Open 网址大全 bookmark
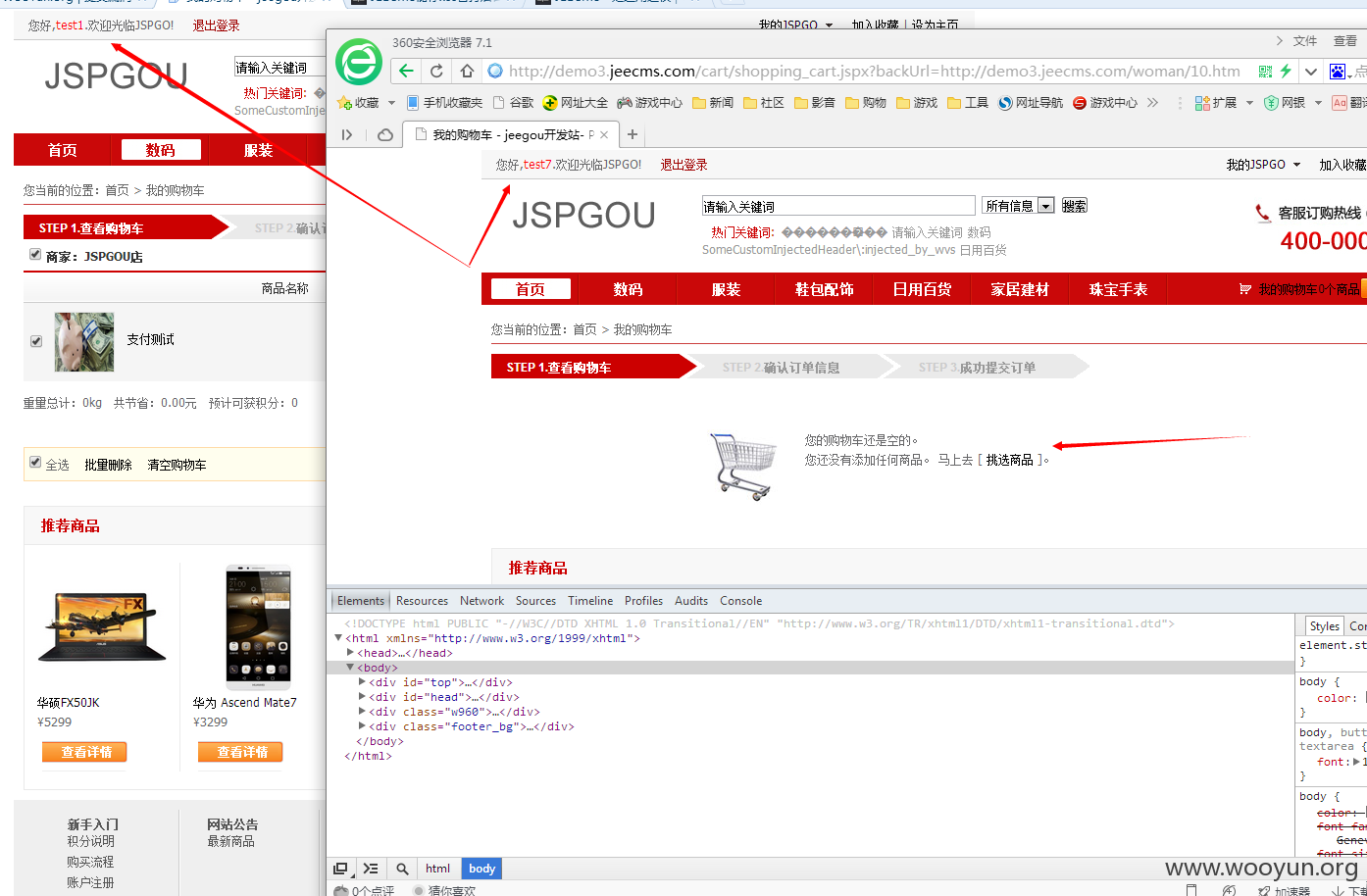The image size is (1367, 896). 576,103
